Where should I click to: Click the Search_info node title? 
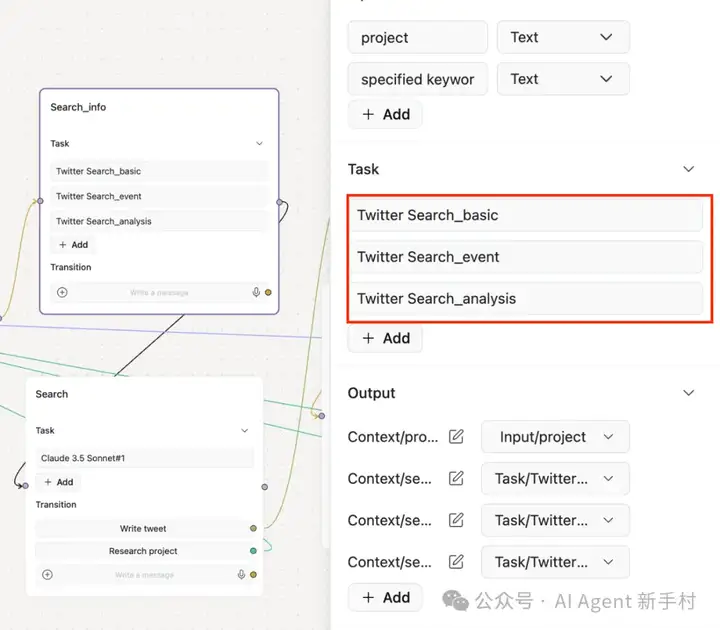(78, 107)
